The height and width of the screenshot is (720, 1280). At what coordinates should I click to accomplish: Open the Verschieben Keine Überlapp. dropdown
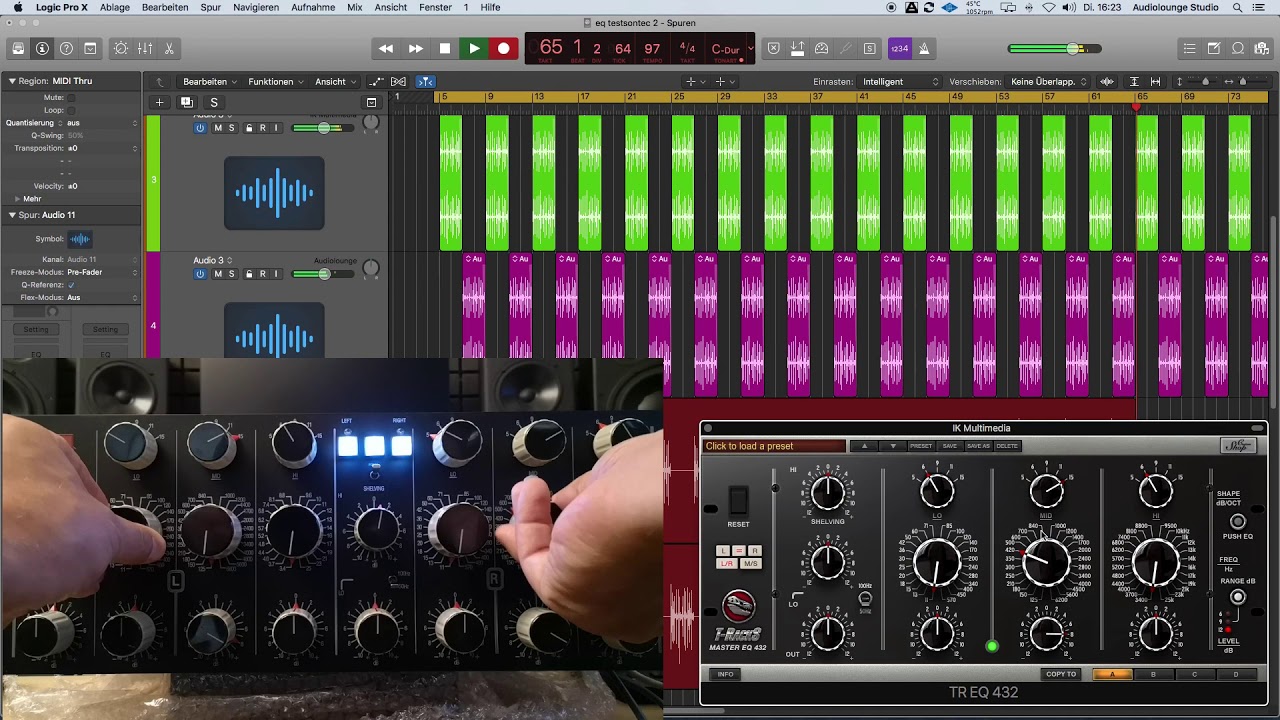[x=1048, y=82]
